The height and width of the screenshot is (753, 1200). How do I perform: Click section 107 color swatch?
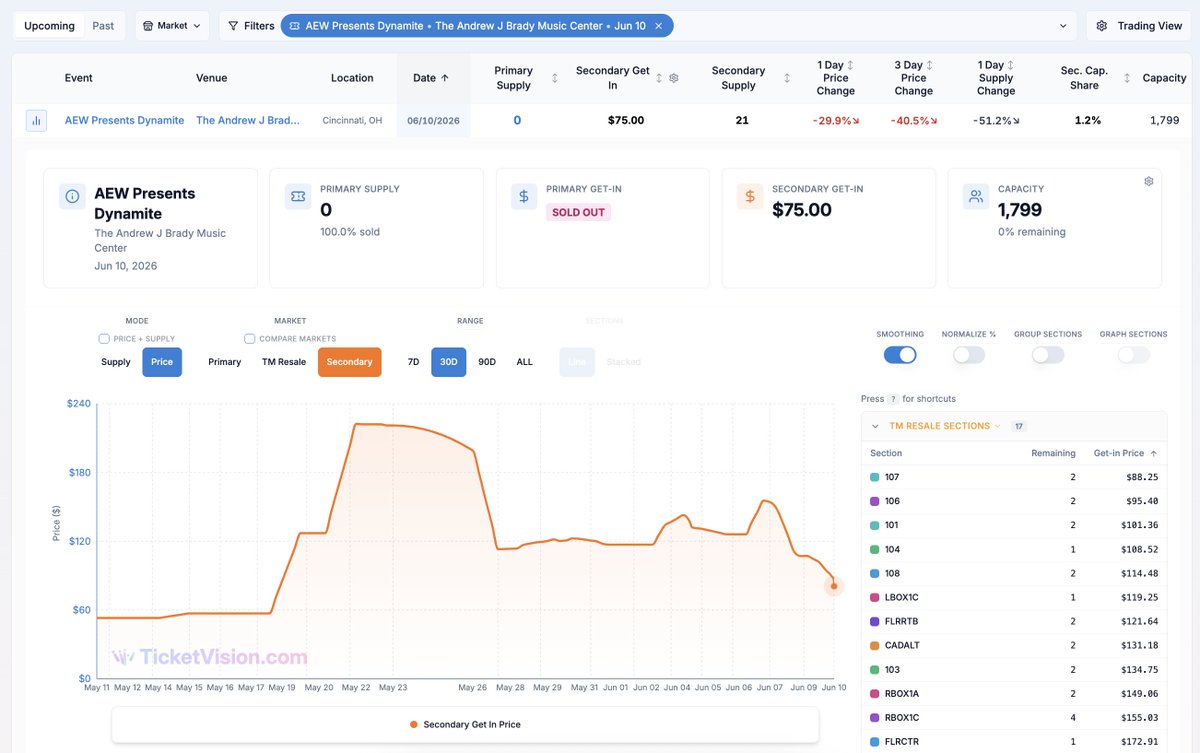coord(875,477)
